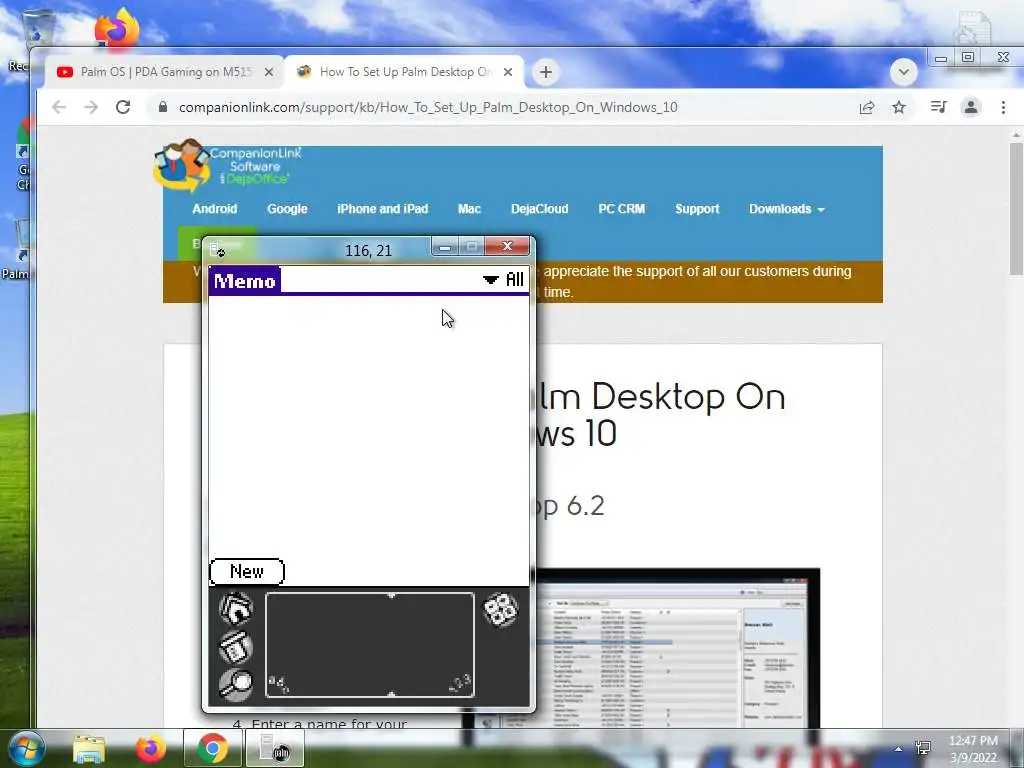Image resolution: width=1024 pixels, height=768 pixels.
Task: Open the DejaCloud nav link
Action: 539,209
